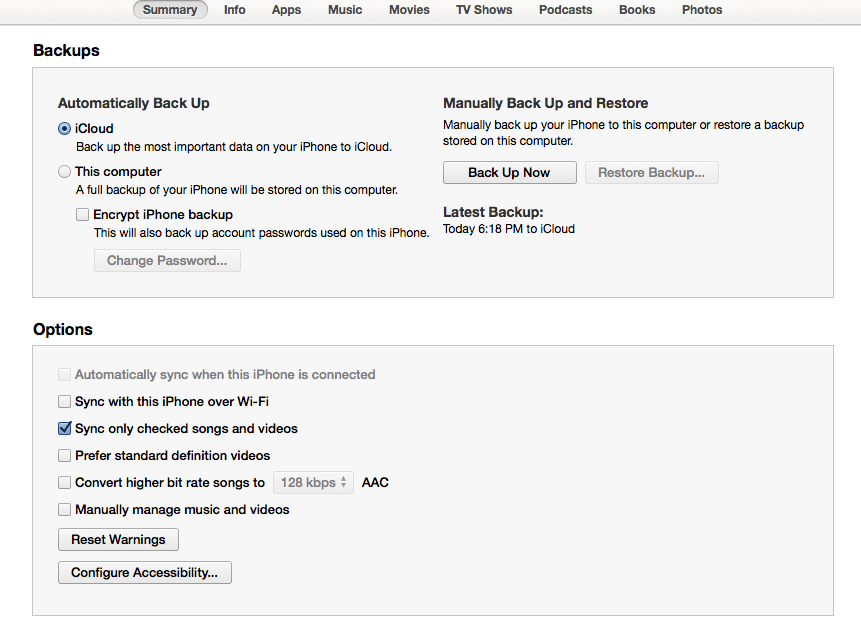Image resolution: width=861 pixels, height=634 pixels.
Task: Click the Back Up Now button
Action: click(510, 172)
